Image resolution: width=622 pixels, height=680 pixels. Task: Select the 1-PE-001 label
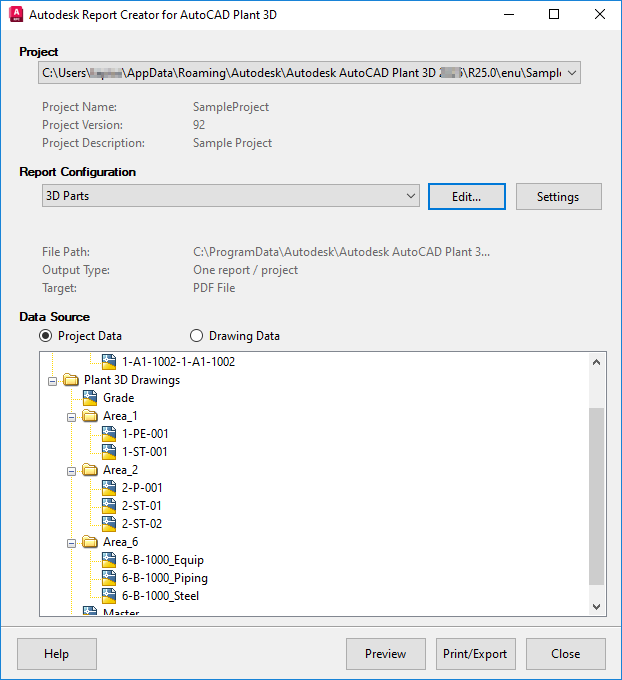(x=145, y=434)
